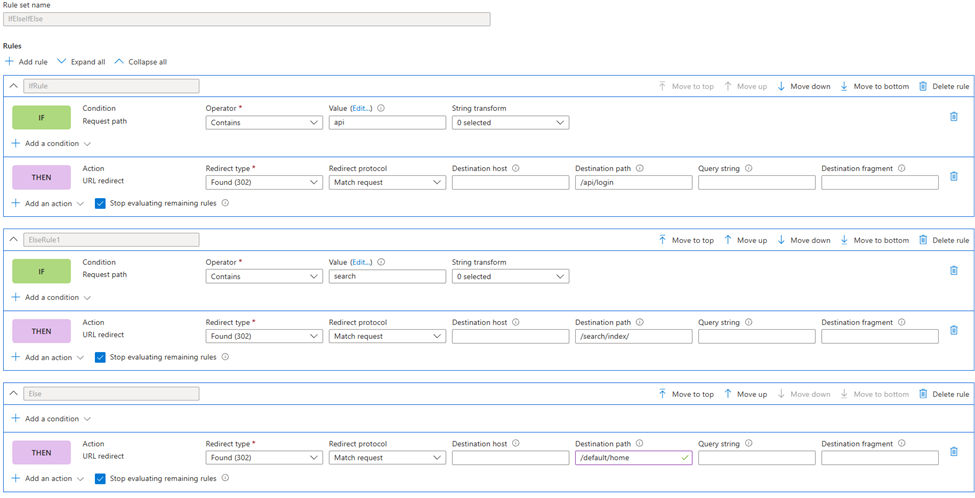Toggle 'Stop evaluating remaining rules' in ElseRule1
Viewport: 975px width, 498px height.
100,357
